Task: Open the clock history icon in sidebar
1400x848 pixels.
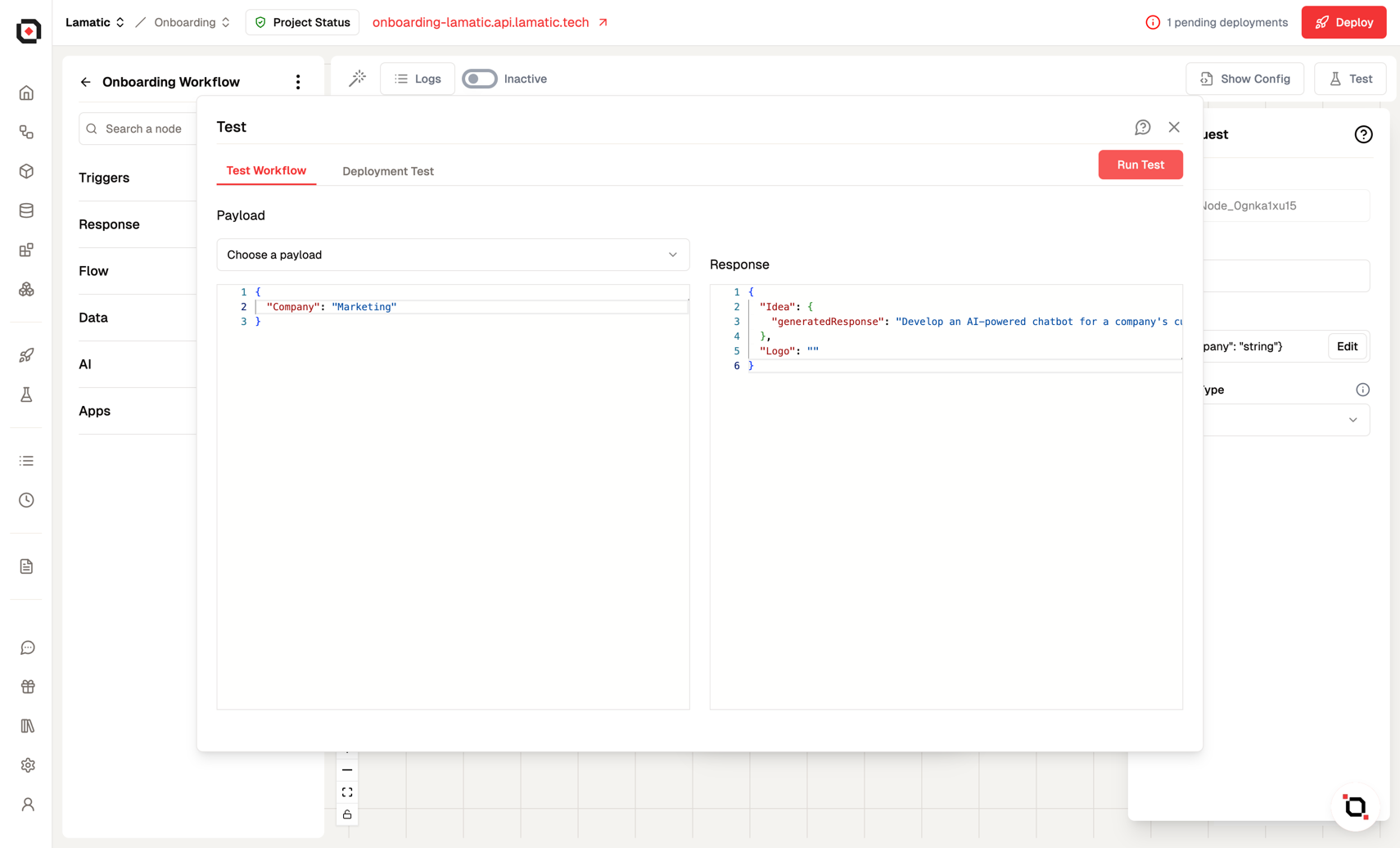Action: pos(26,500)
